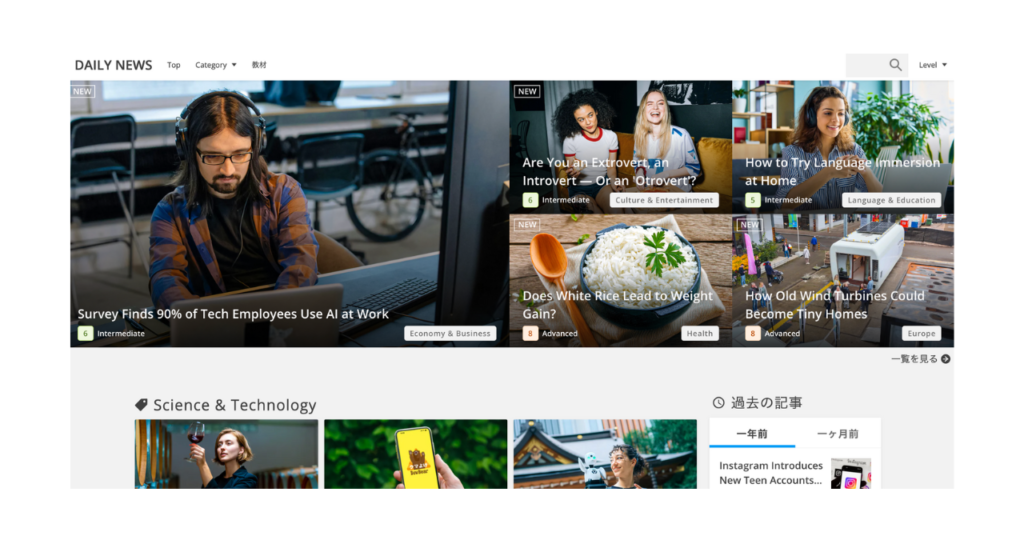Click the level 6 badge on AI survey article

tap(85, 334)
